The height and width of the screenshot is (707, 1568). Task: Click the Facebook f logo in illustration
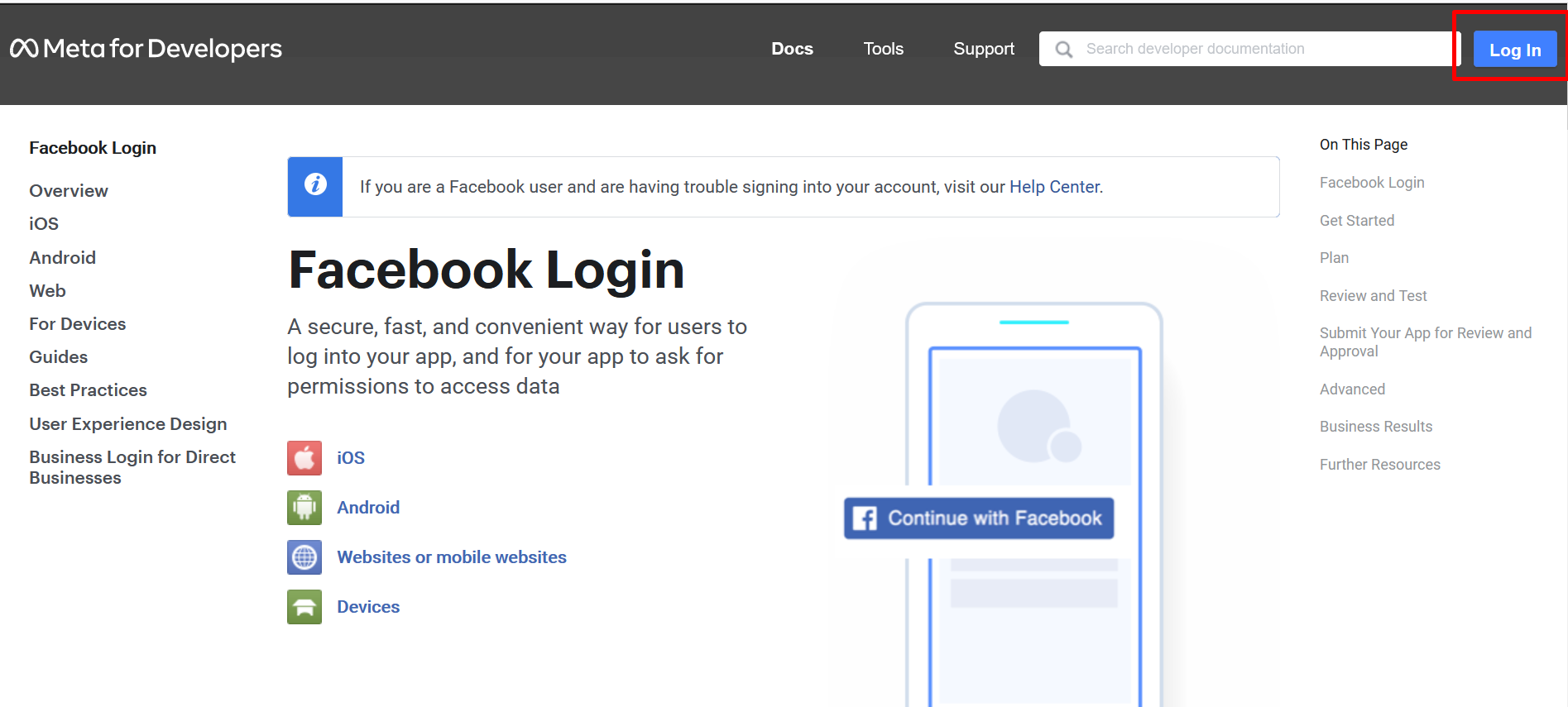[865, 518]
